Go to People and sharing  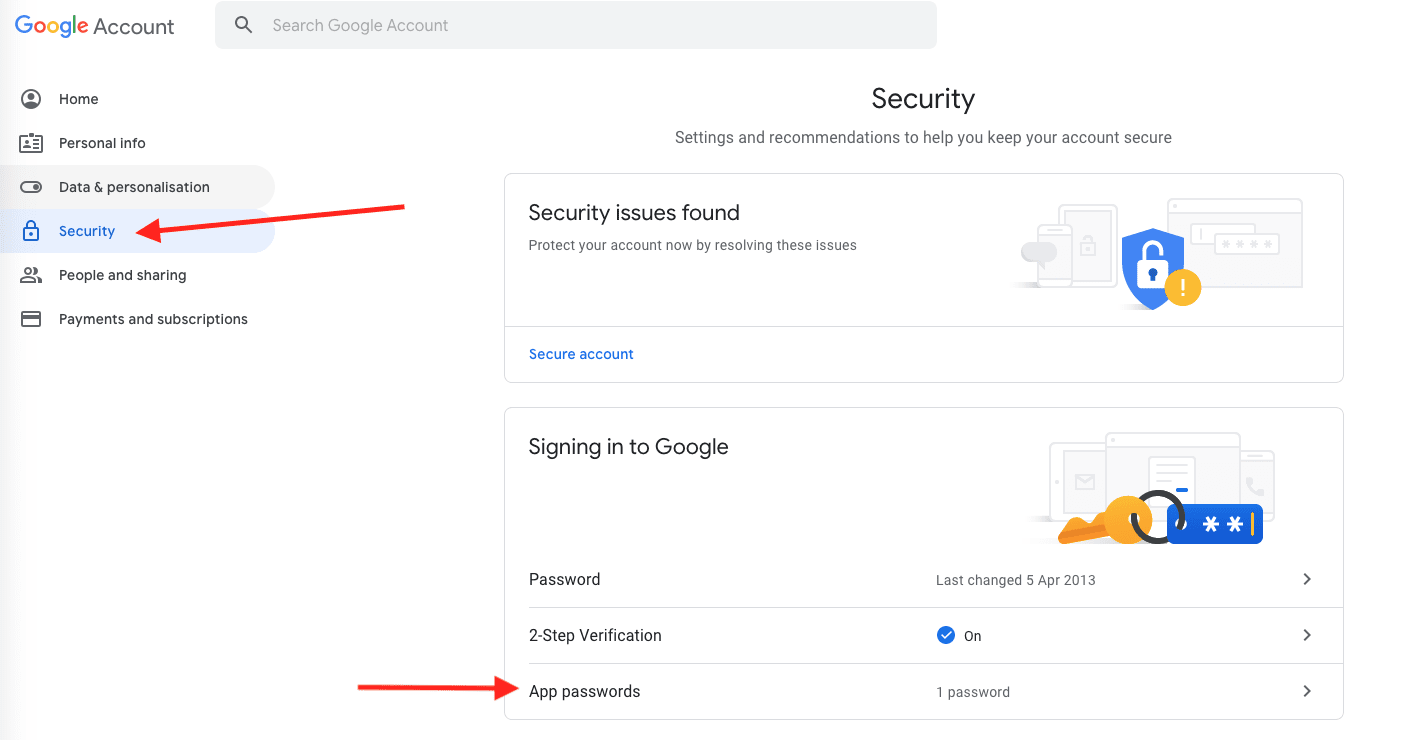122,275
